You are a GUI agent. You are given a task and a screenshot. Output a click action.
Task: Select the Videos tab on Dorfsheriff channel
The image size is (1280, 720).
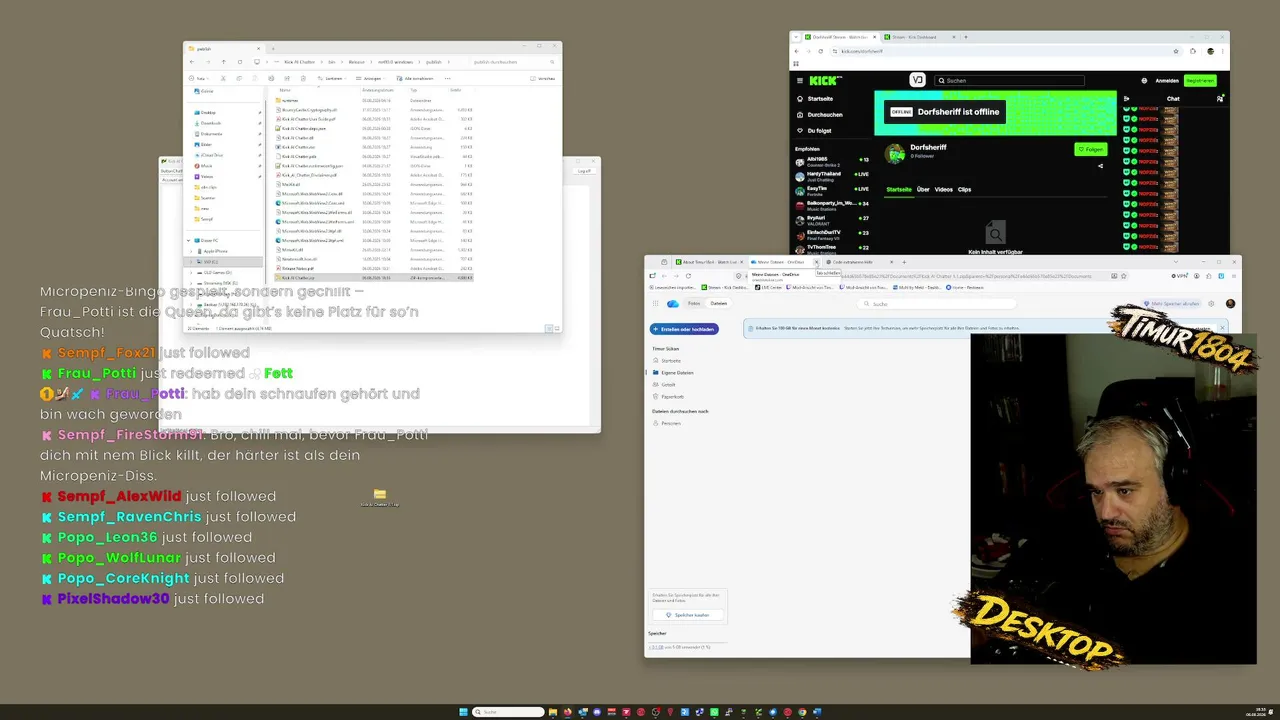click(x=943, y=189)
